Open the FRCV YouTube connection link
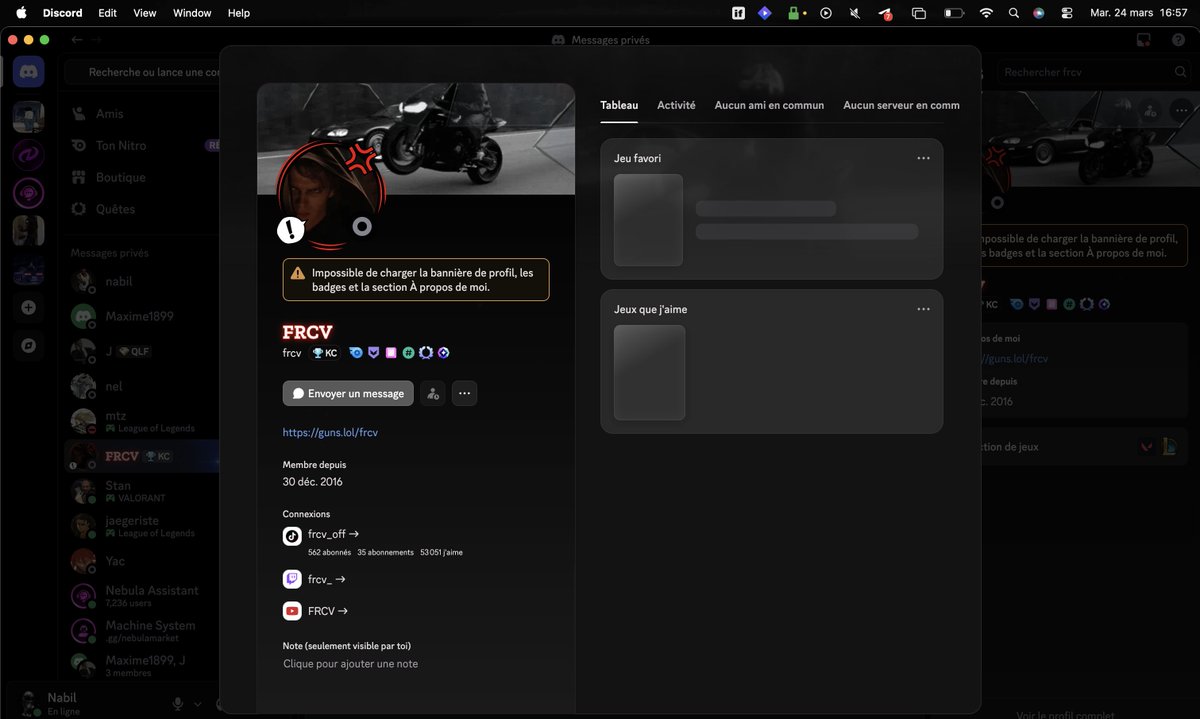The width and height of the screenshot is (1200, 719). 328,611
